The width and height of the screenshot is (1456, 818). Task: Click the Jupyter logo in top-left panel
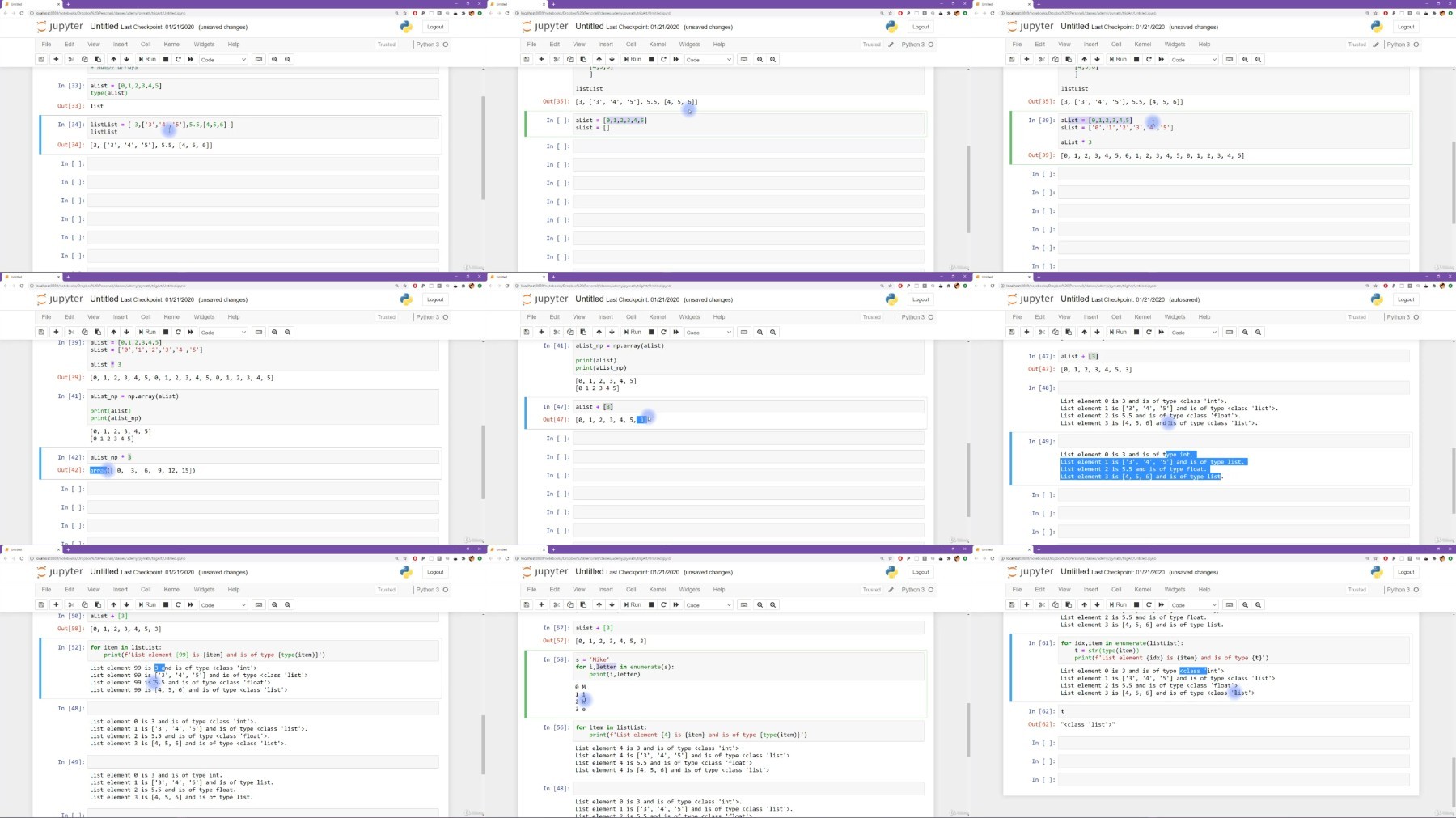point(60,27)
